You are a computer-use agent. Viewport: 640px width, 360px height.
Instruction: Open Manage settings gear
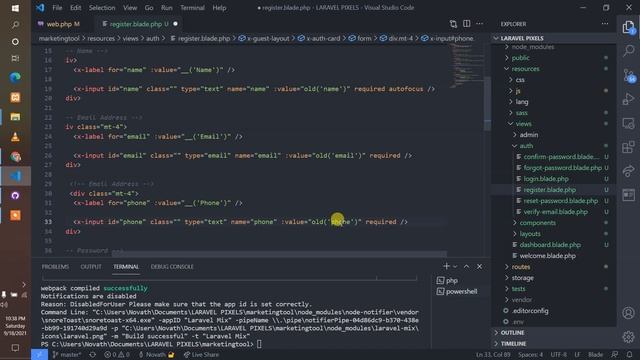pyautogui.click(x=629, y=337)
